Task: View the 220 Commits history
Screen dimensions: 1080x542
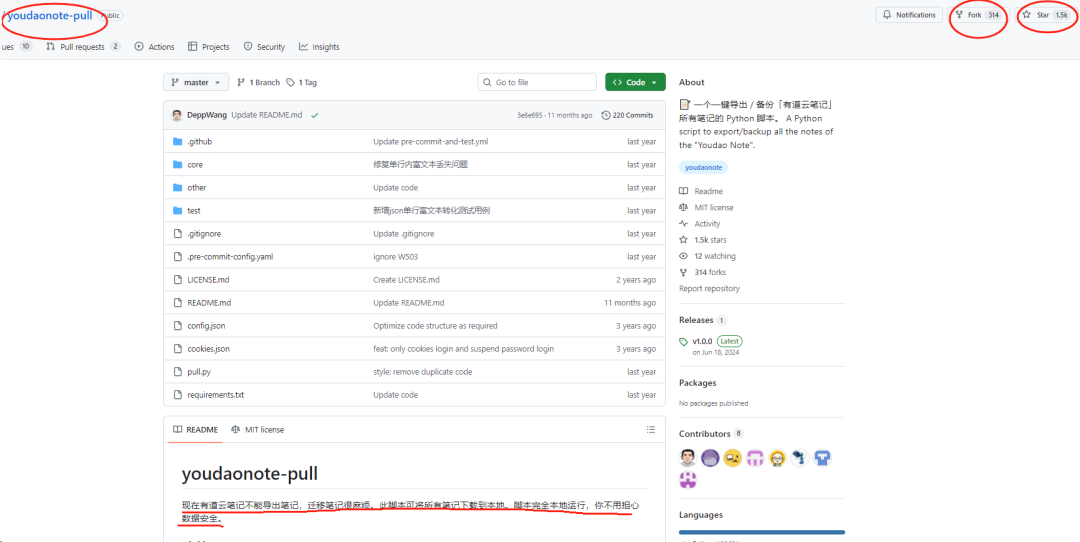Action: click(x=627, y=115)
